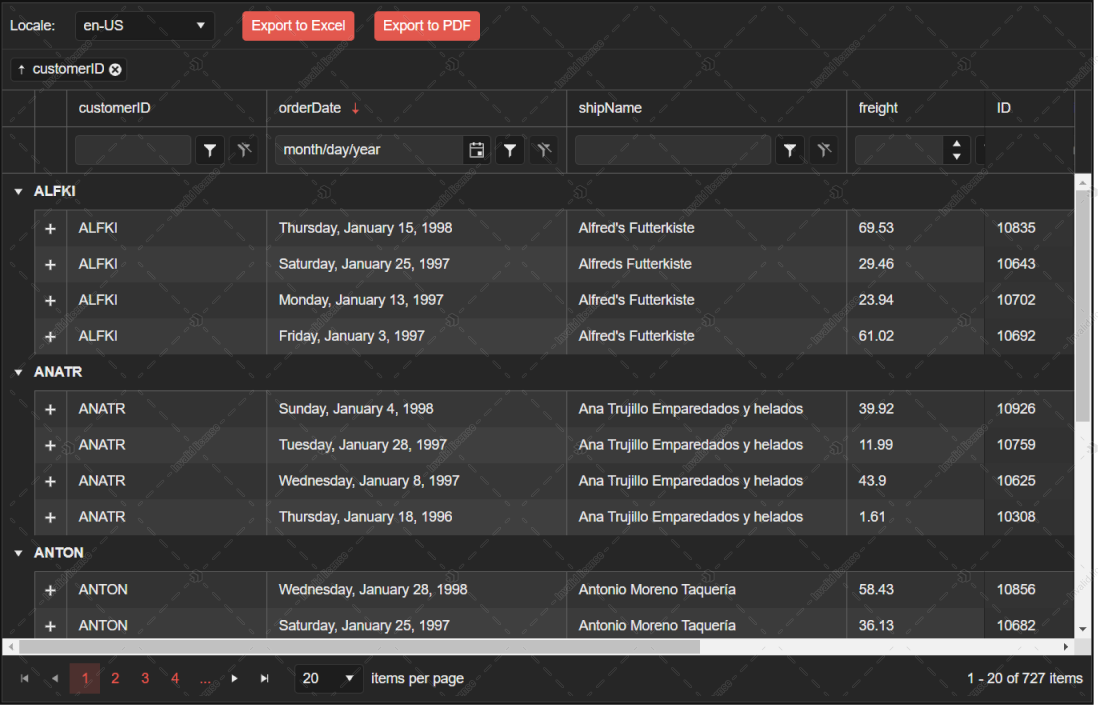Expand detail row for order 10835

(x=50, y=228)
